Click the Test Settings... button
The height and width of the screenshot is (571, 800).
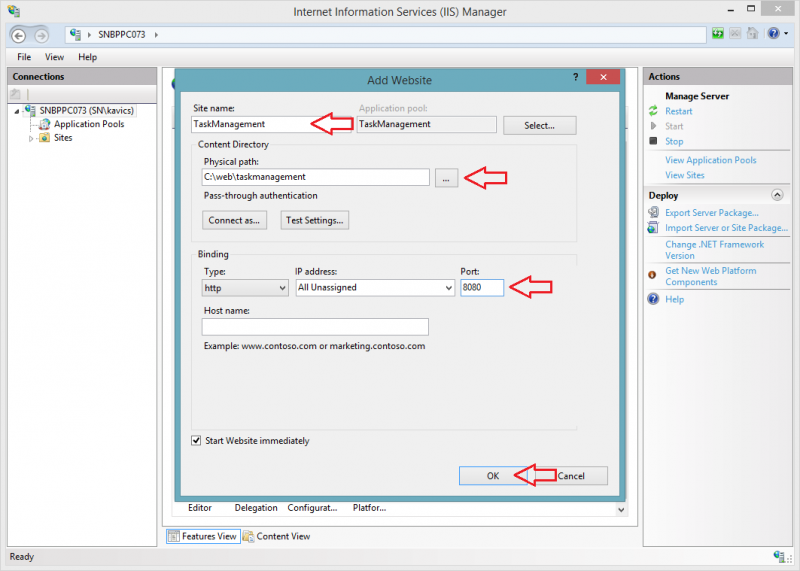[x=315, y=220]
